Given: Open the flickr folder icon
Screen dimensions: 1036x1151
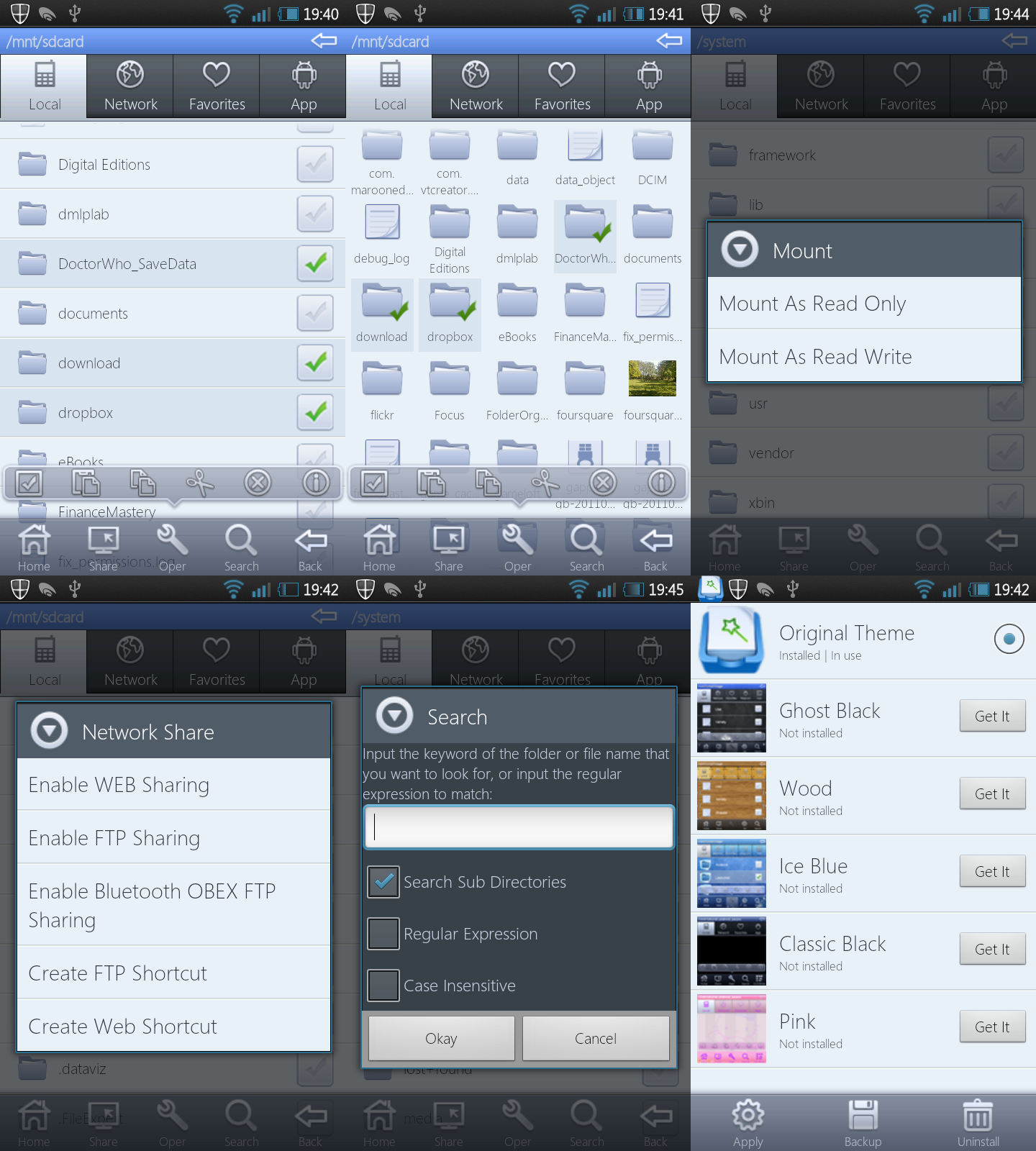Looking at the screenshot, I should (x=382, y=379).
